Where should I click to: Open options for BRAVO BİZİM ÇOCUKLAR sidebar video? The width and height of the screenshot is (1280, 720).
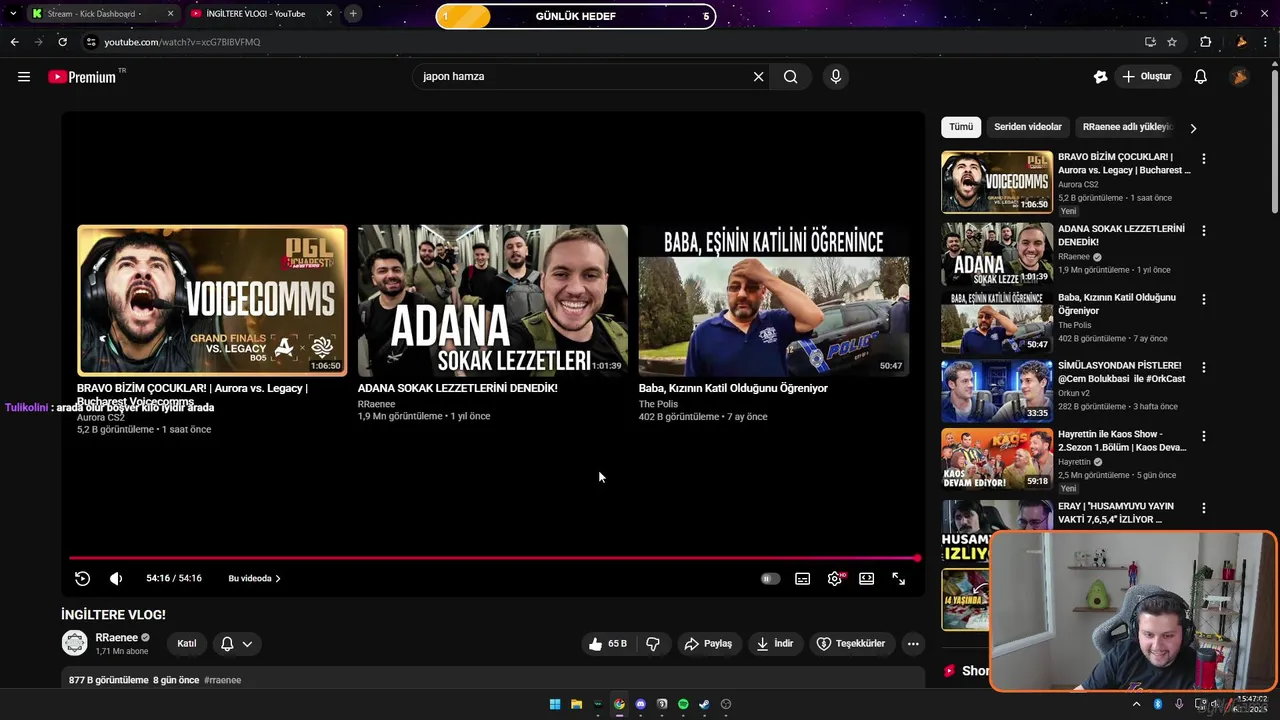coord(1204,159)
